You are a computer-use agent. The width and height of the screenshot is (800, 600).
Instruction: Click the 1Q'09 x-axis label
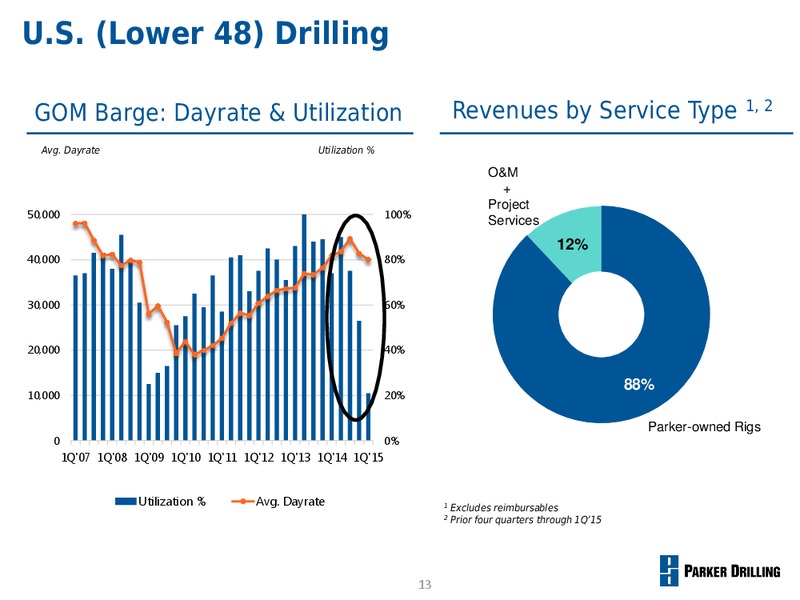[149, 458]
